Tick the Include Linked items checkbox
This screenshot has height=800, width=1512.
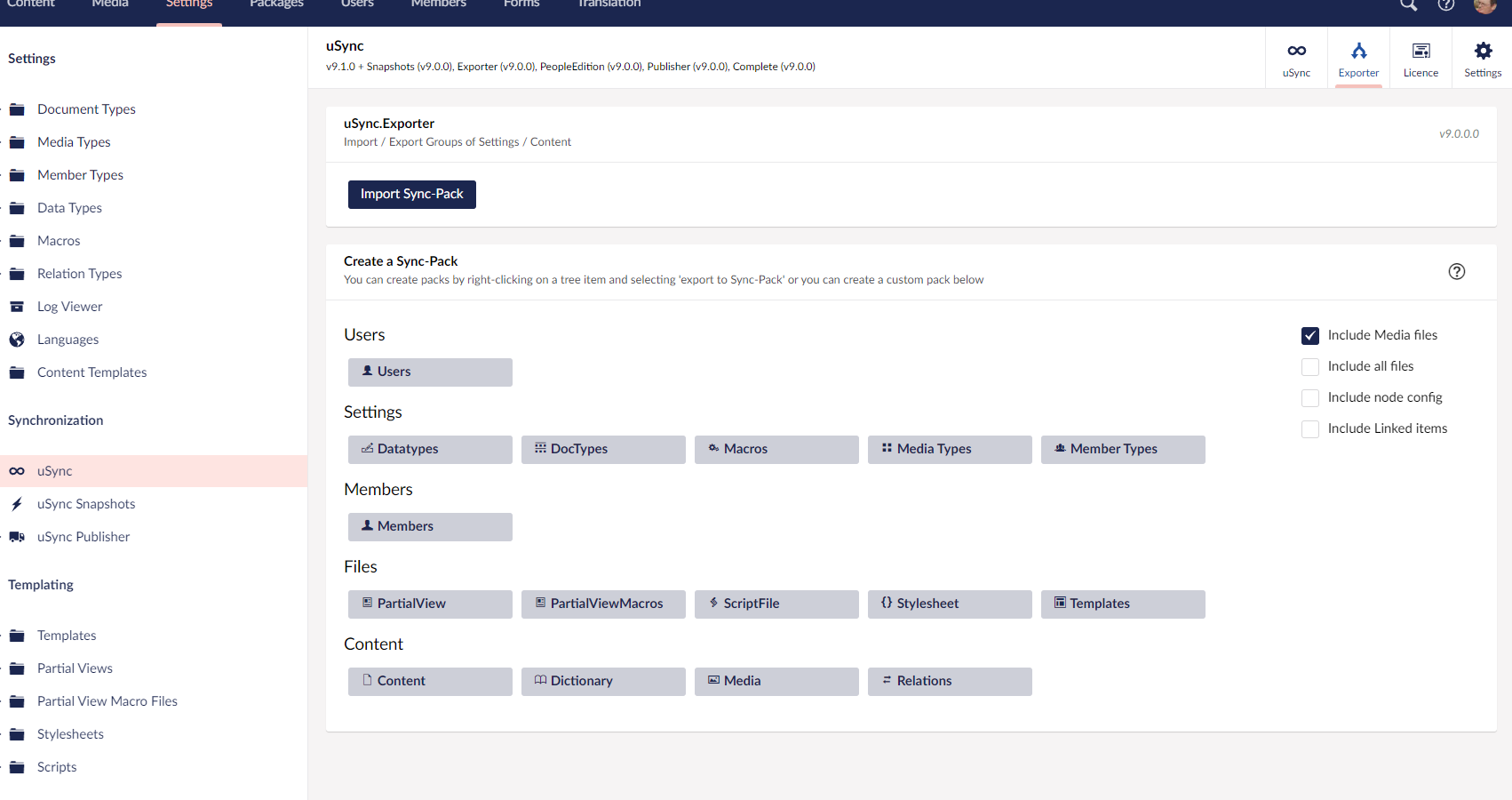point(1310,429)
